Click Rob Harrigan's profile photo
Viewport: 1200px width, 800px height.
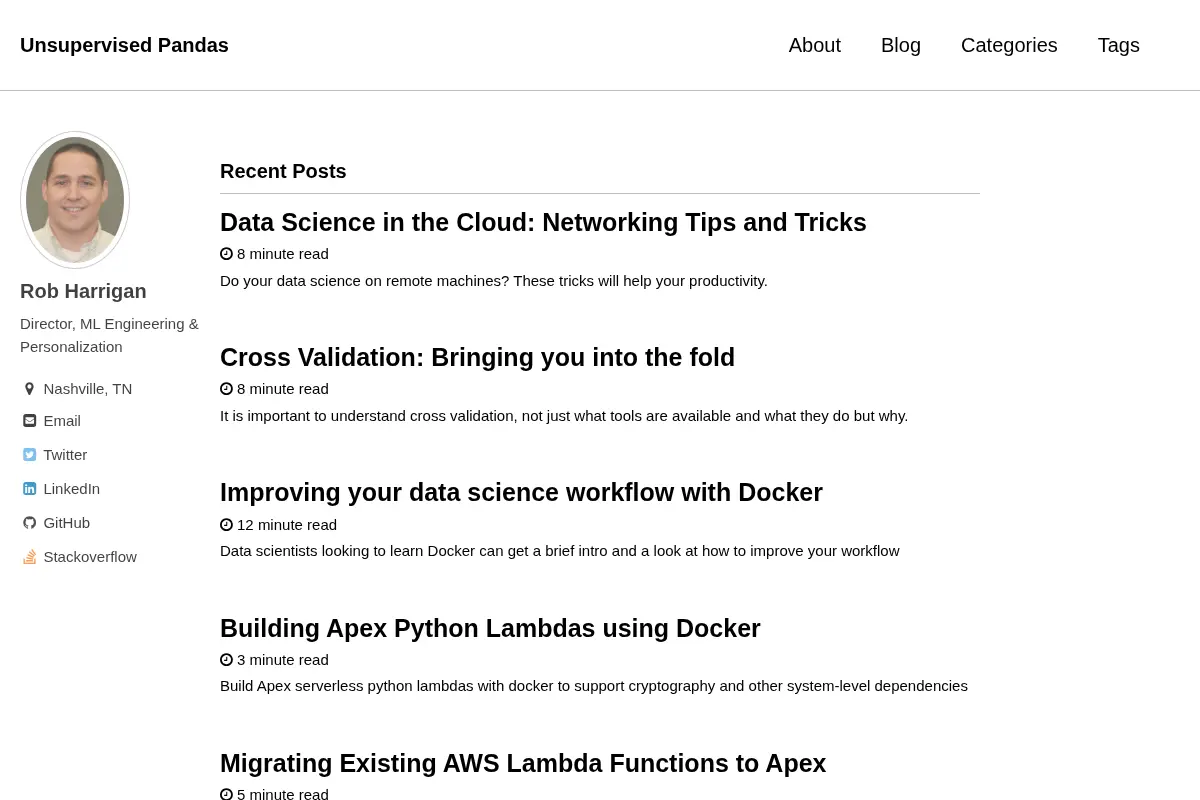75,200
